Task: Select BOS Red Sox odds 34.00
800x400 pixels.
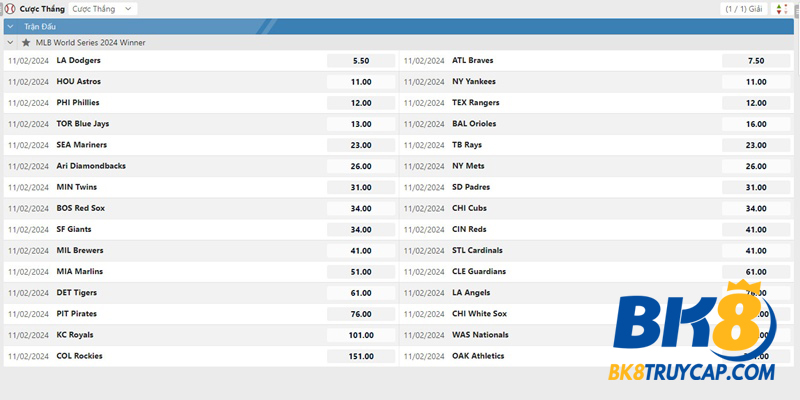Action: (361, 209)
